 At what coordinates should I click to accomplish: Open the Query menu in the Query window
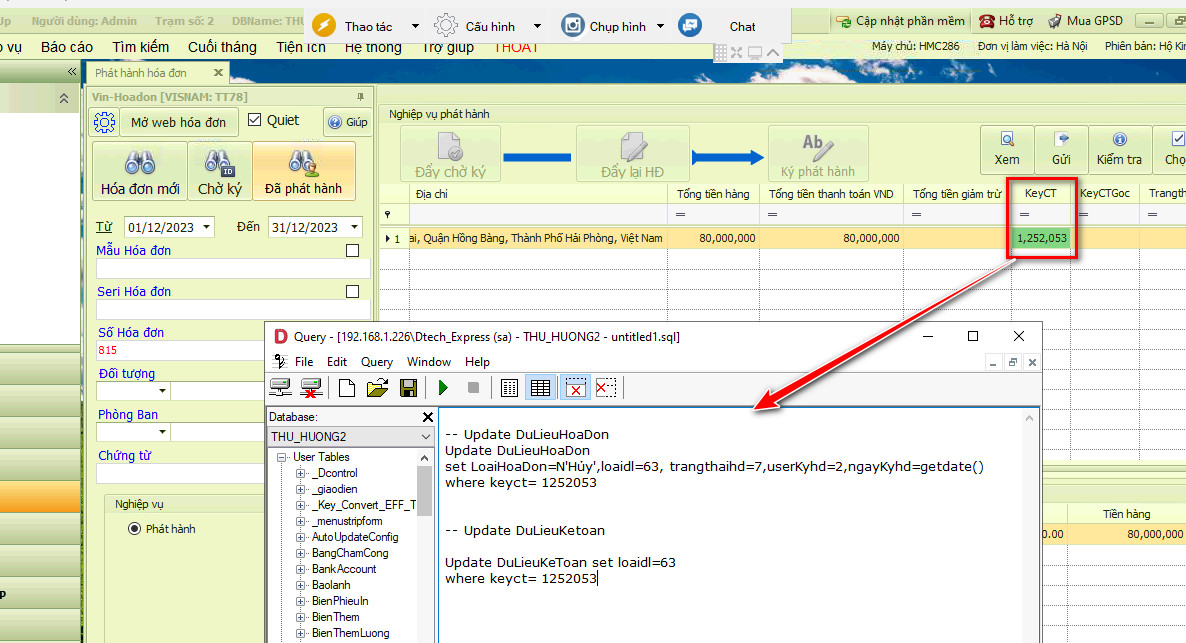(376, 362)
